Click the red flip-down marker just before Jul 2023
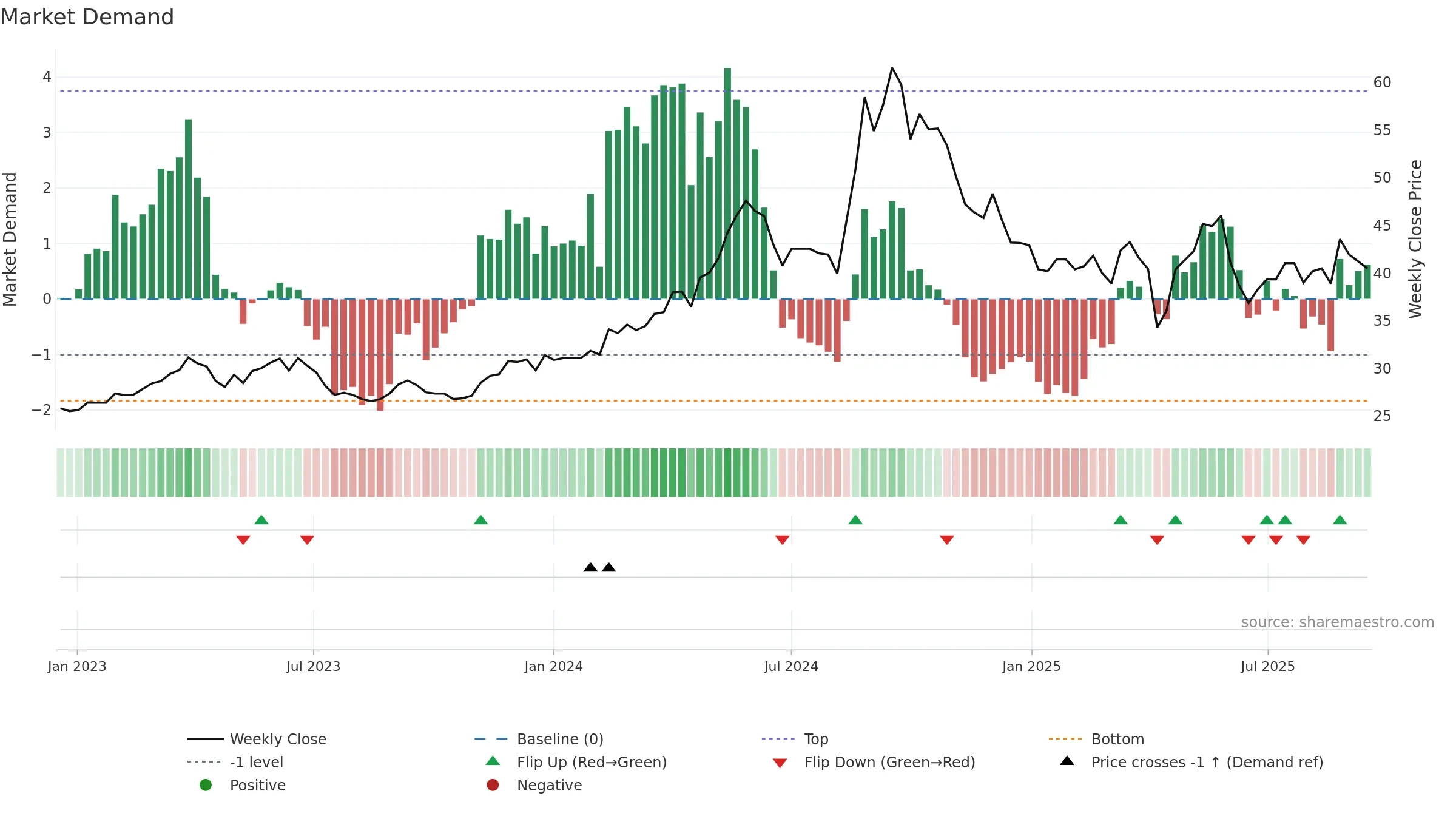 pyautogui.click(x=307, y=540)
